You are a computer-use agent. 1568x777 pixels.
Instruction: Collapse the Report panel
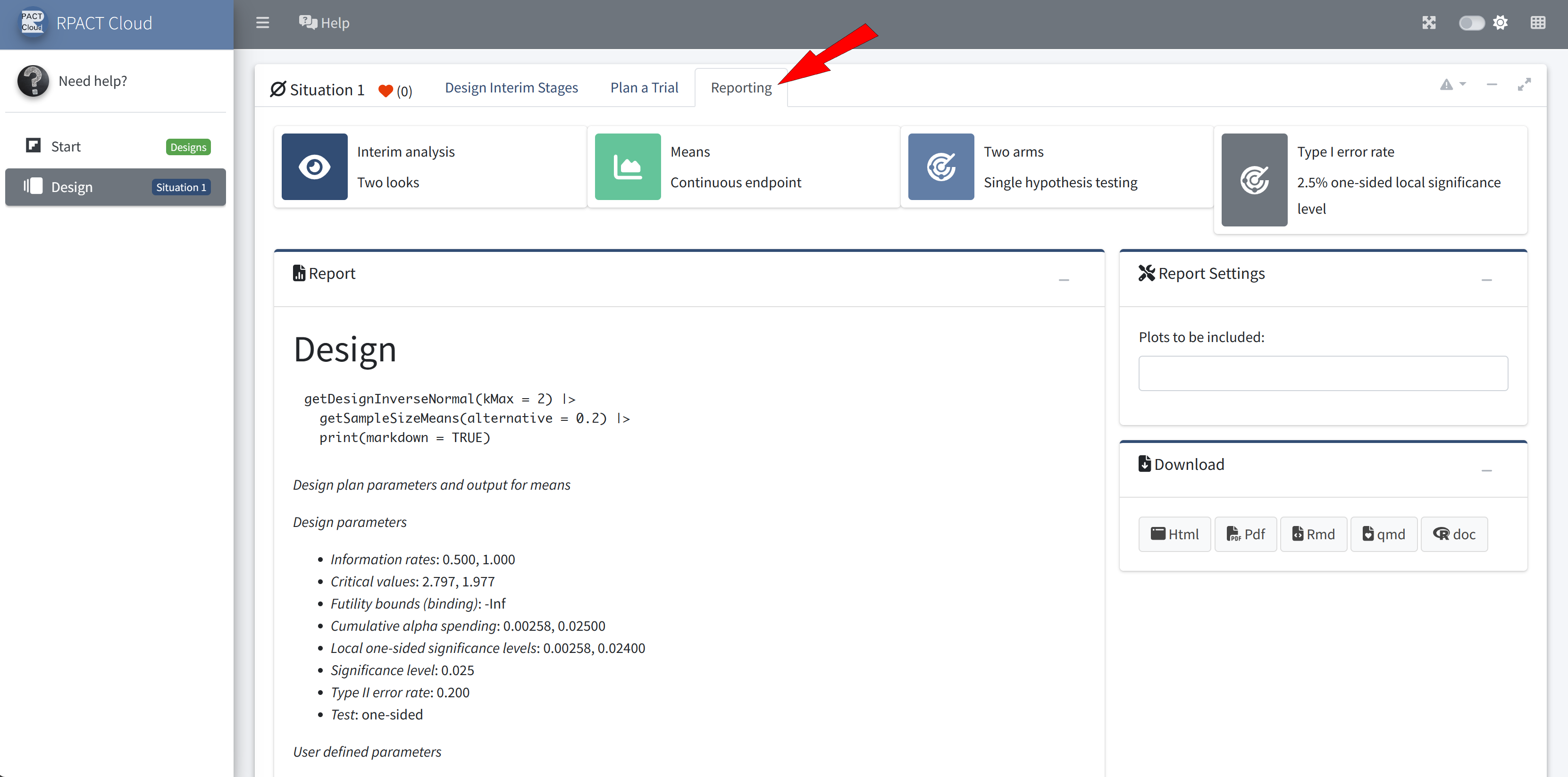tap(1064, 280)
